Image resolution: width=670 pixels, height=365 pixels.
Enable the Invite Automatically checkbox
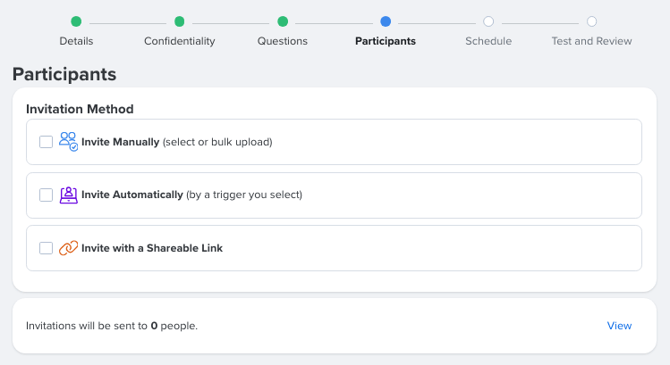[x=46, y=195]
